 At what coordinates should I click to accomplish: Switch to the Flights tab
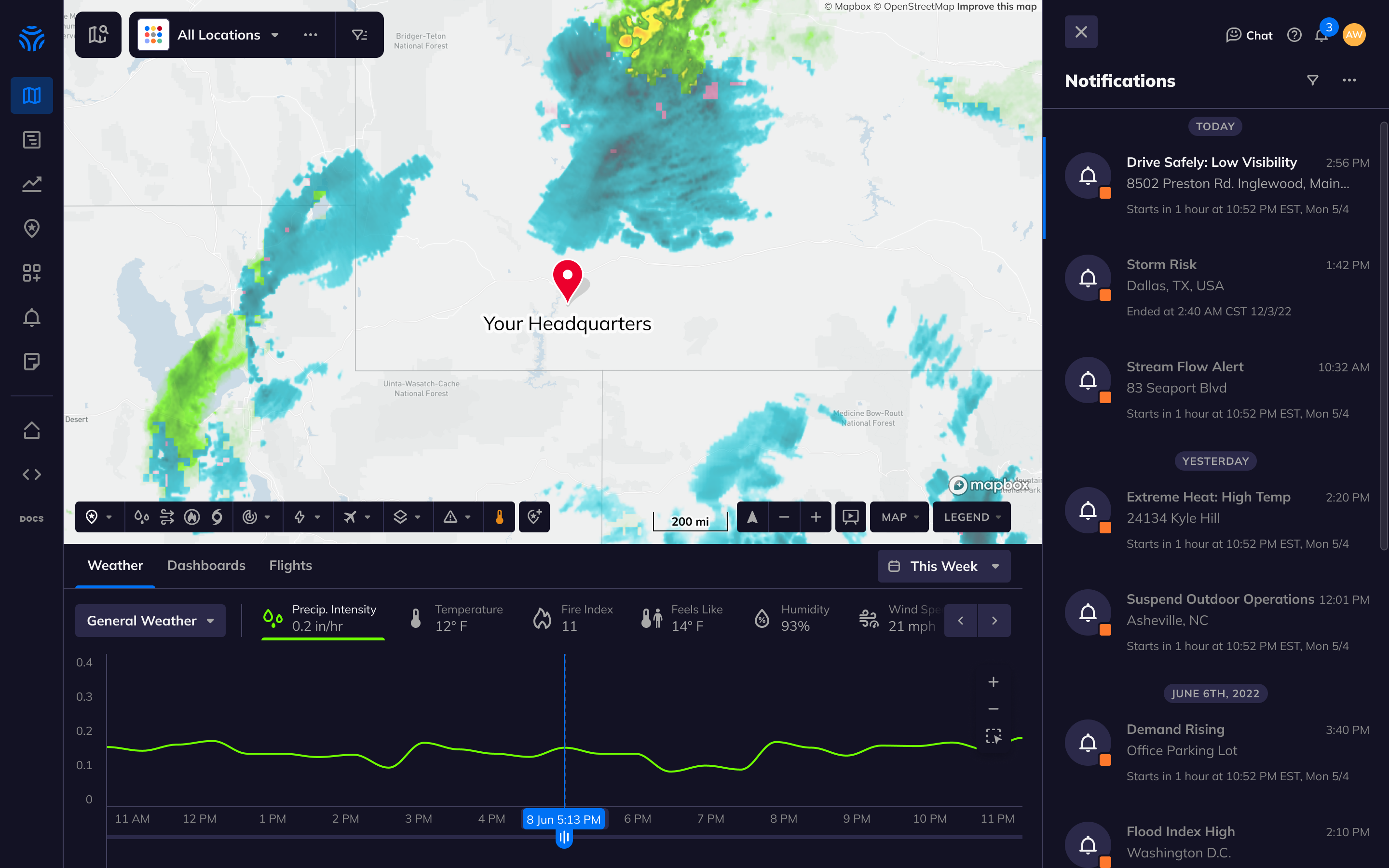point(291,565)
